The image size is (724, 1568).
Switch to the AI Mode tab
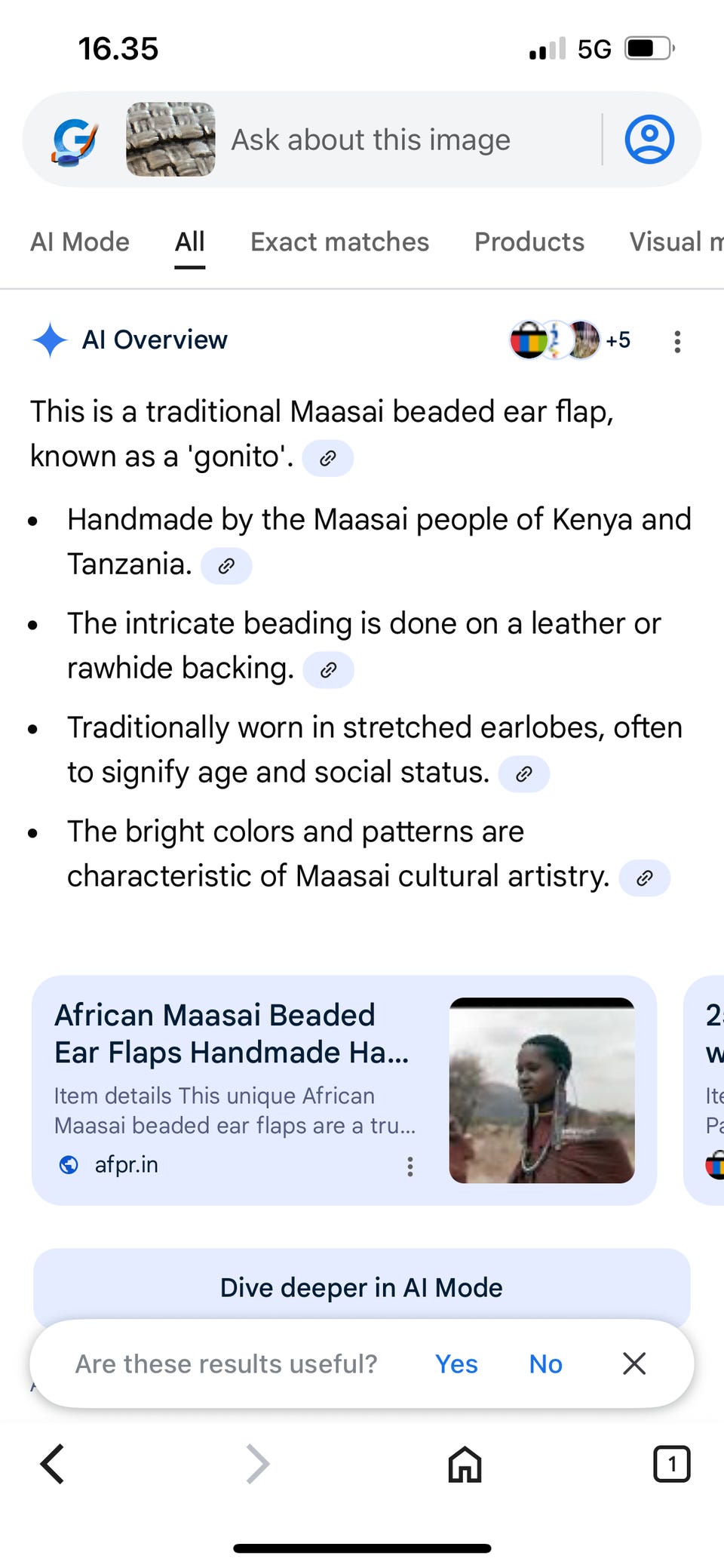point(80,242)
